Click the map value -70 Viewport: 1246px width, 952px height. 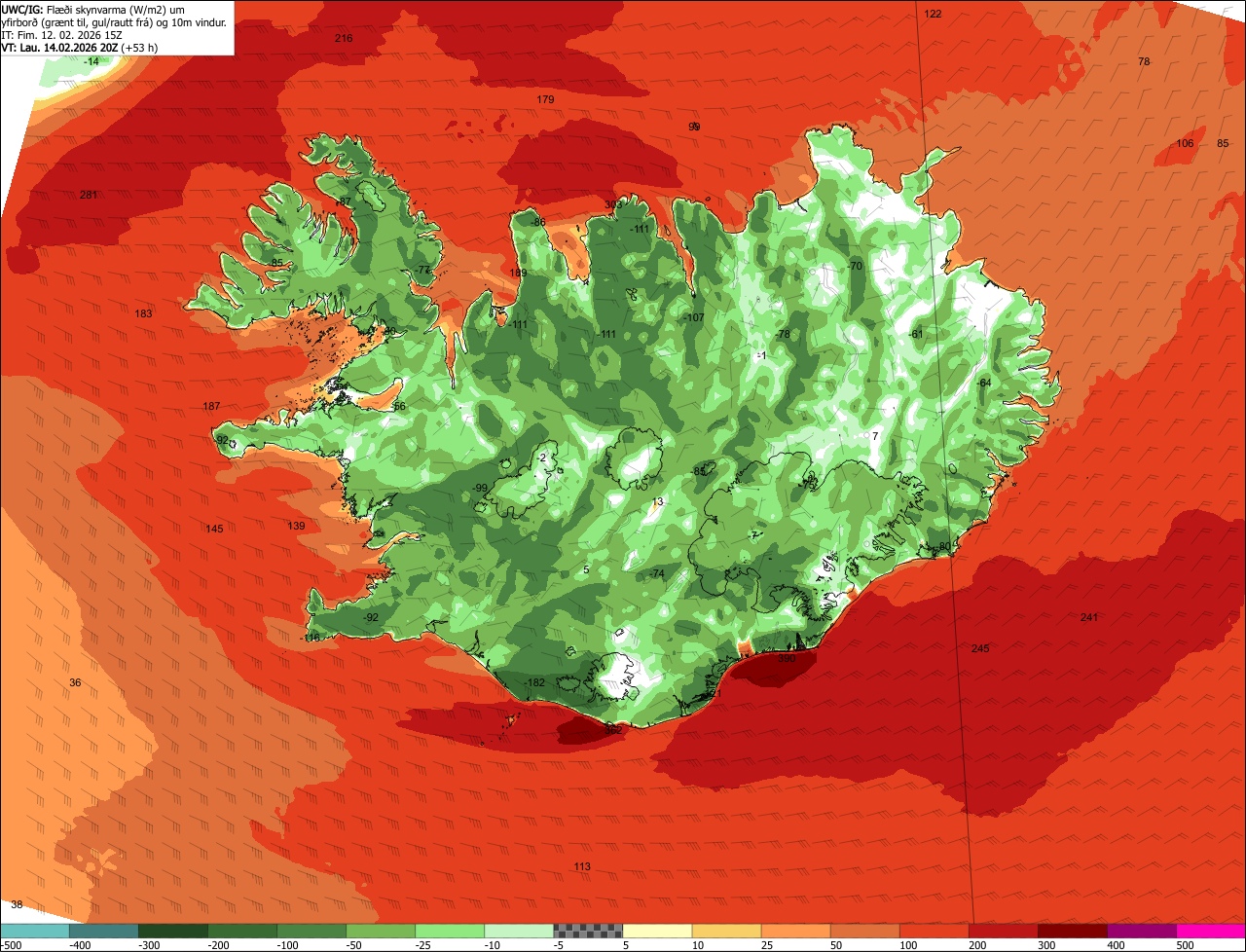pyautogui.click(x=854, y=267)
